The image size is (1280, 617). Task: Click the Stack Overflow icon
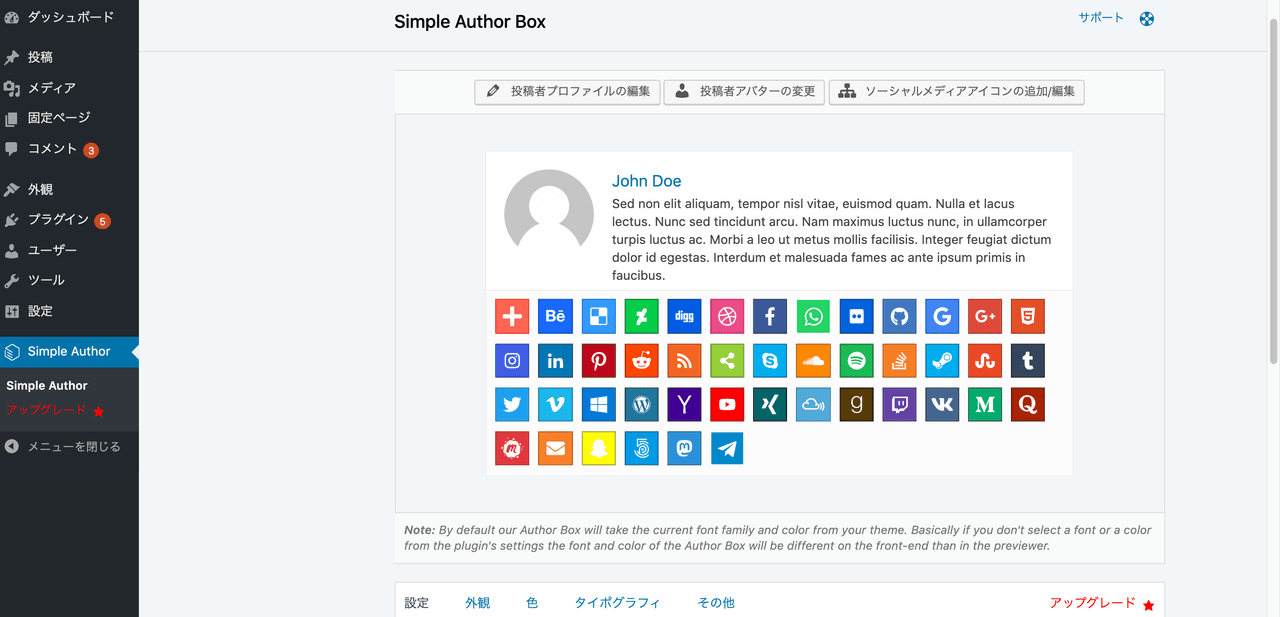899,361
